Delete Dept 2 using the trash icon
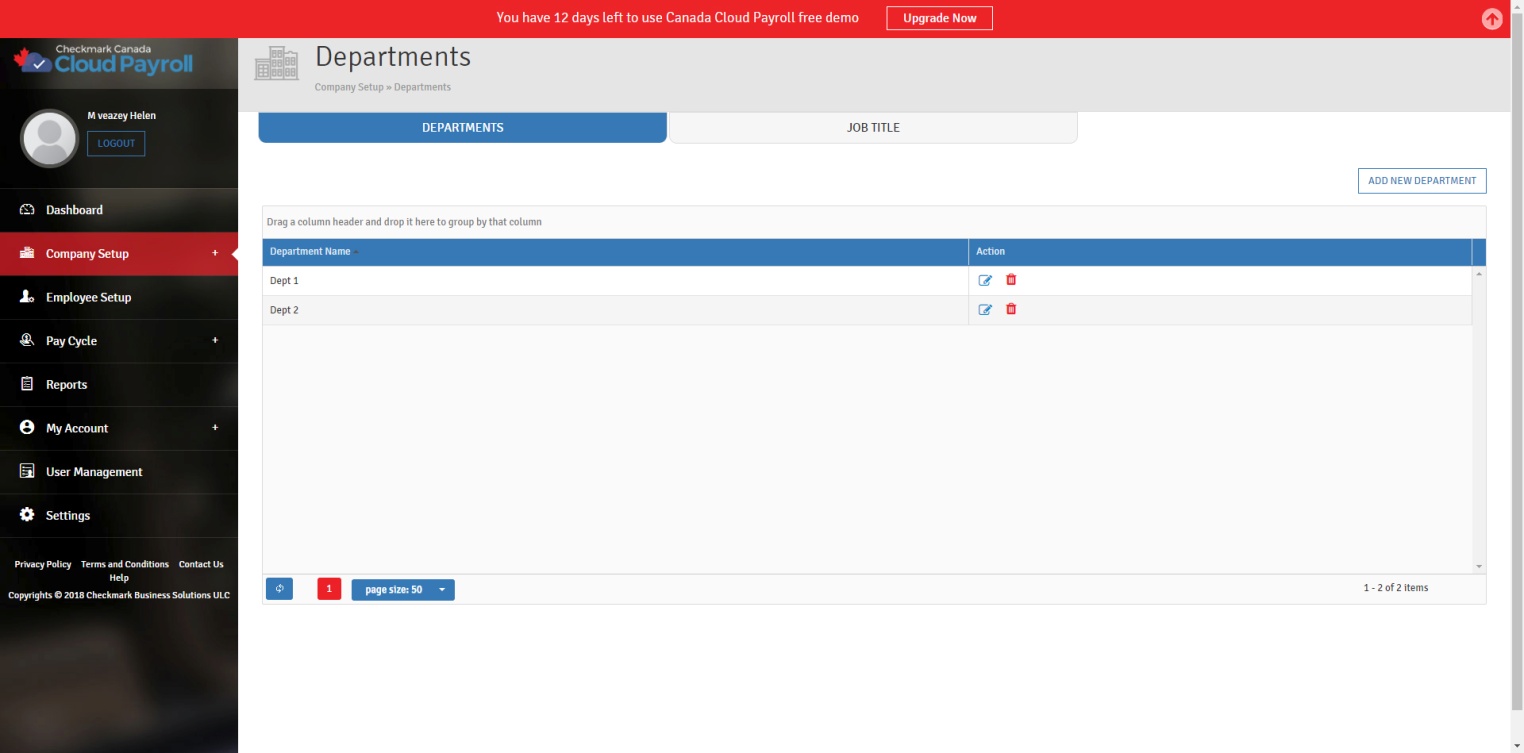 (x=1011, y=309)
